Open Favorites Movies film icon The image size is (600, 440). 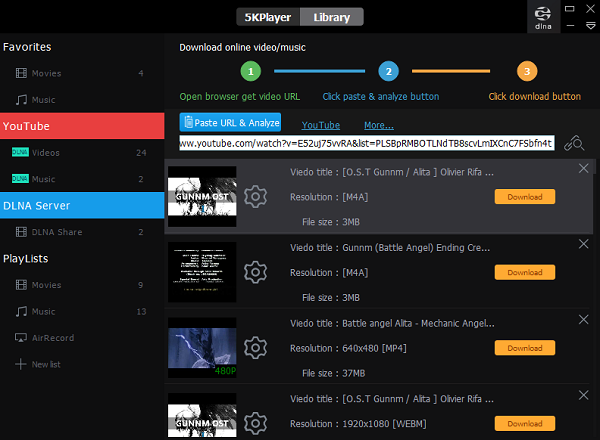(x=21, y=73)
